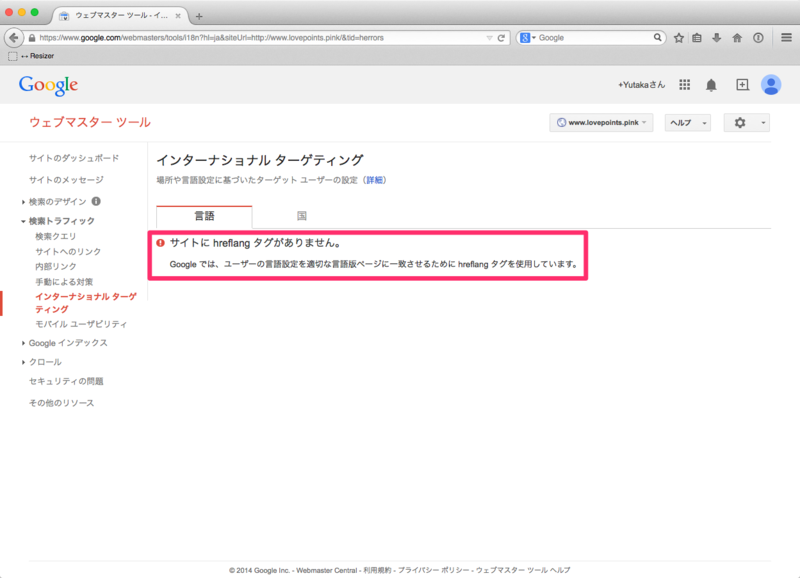Open サイトのダッシュボード

coord(74,158)
